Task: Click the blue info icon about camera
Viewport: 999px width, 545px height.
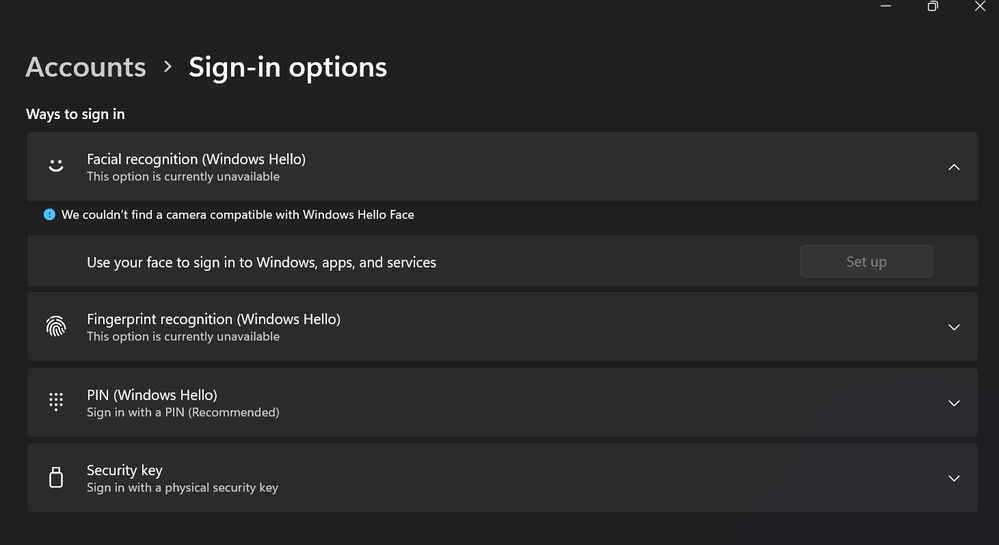Action: (49, 214)
